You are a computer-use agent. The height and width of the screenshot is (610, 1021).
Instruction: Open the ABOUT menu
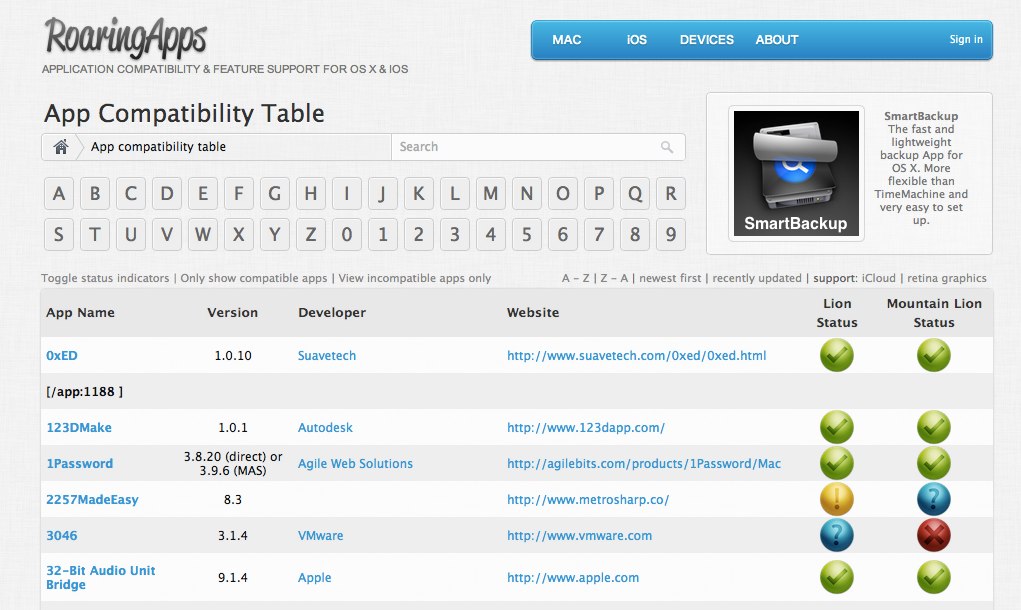click(777, 40)
